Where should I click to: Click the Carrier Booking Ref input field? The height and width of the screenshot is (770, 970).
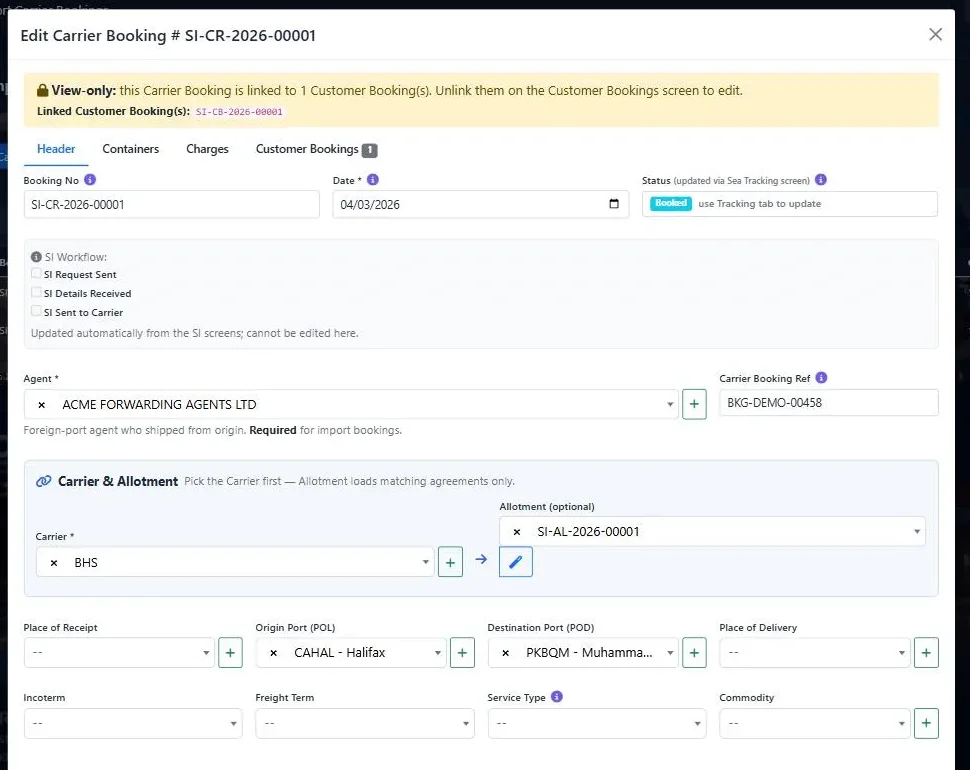(828, 403)
